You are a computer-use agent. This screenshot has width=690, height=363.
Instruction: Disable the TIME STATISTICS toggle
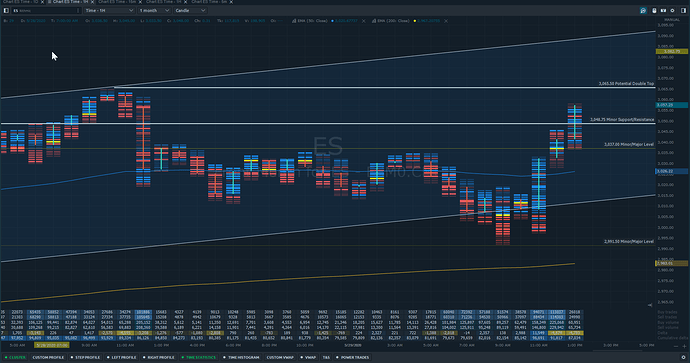(198, 357)
